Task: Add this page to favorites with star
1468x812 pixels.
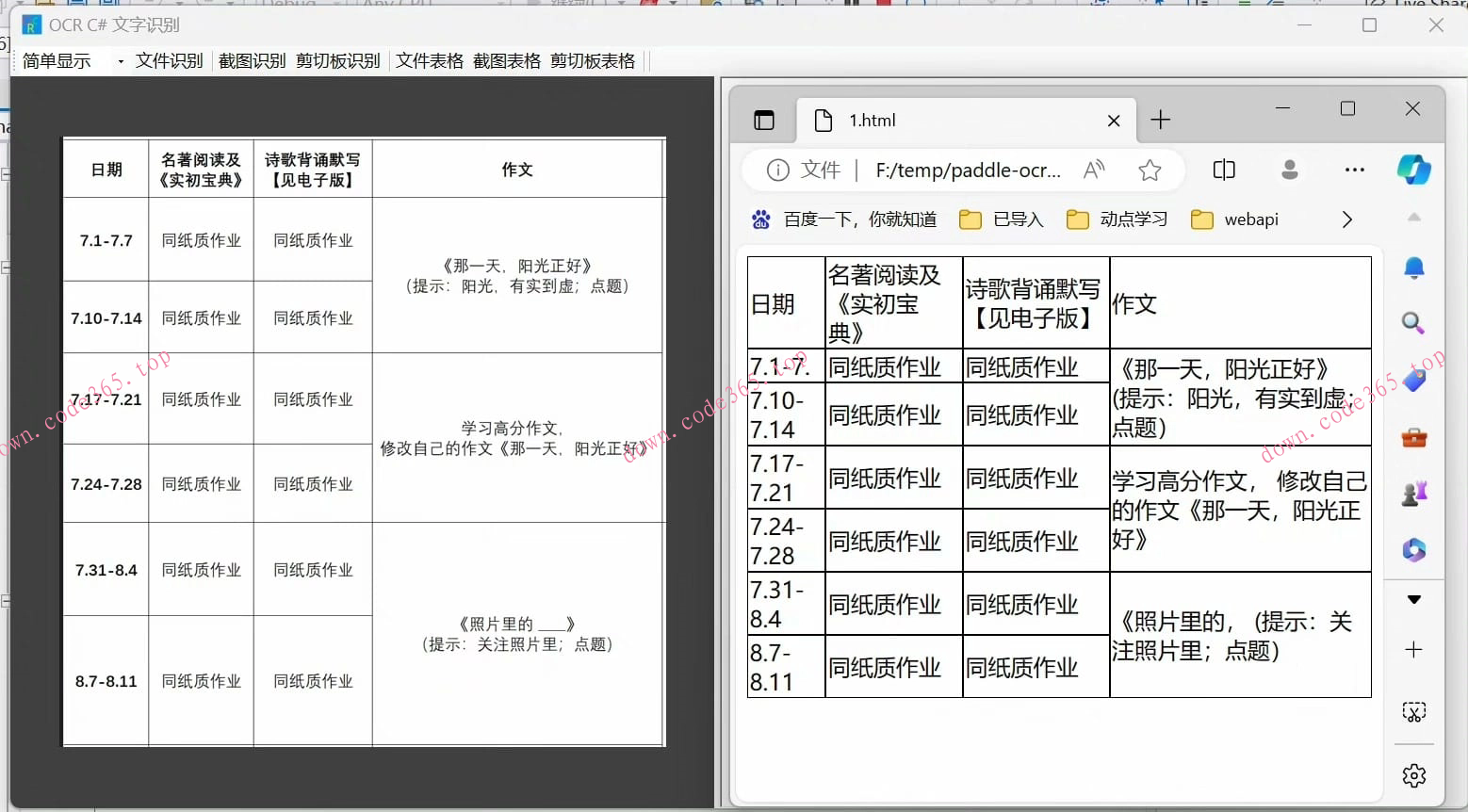Action: click(1150, 170)
